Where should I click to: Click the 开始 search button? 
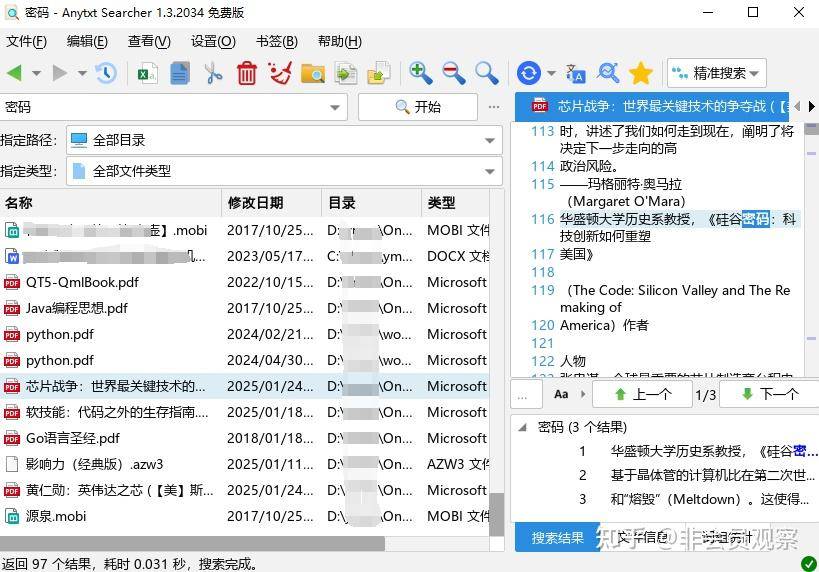pyautogui.click(x=418, y=107)
